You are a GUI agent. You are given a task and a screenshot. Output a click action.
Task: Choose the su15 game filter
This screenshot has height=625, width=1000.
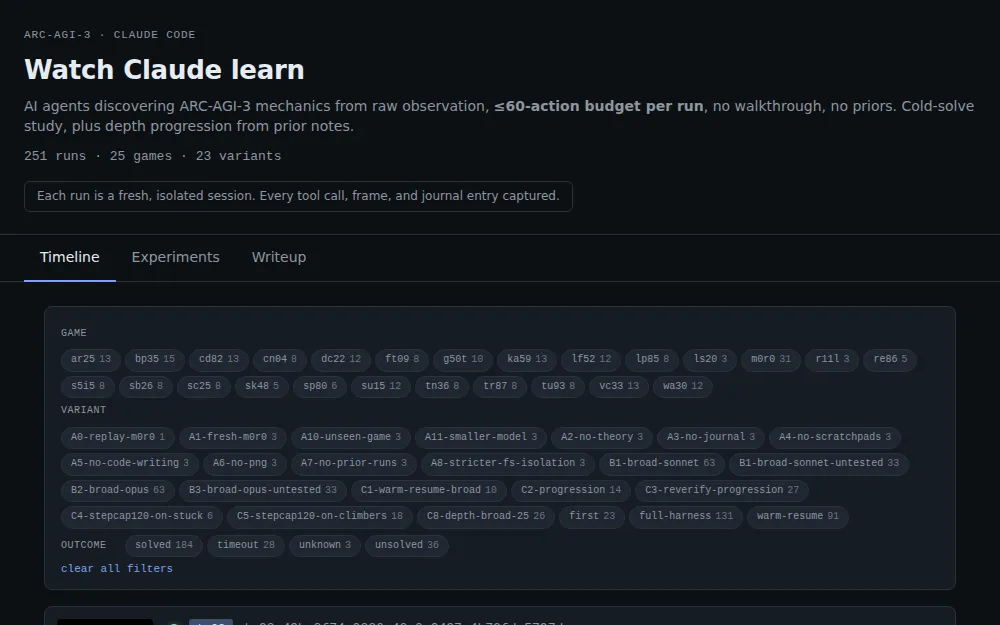[x=381, y=386]
